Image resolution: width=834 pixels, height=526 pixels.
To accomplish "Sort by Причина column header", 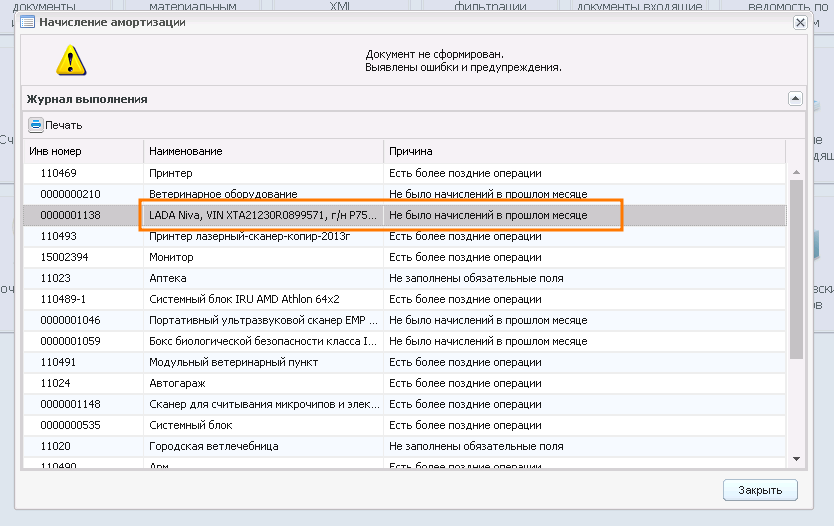I will 585,151.
